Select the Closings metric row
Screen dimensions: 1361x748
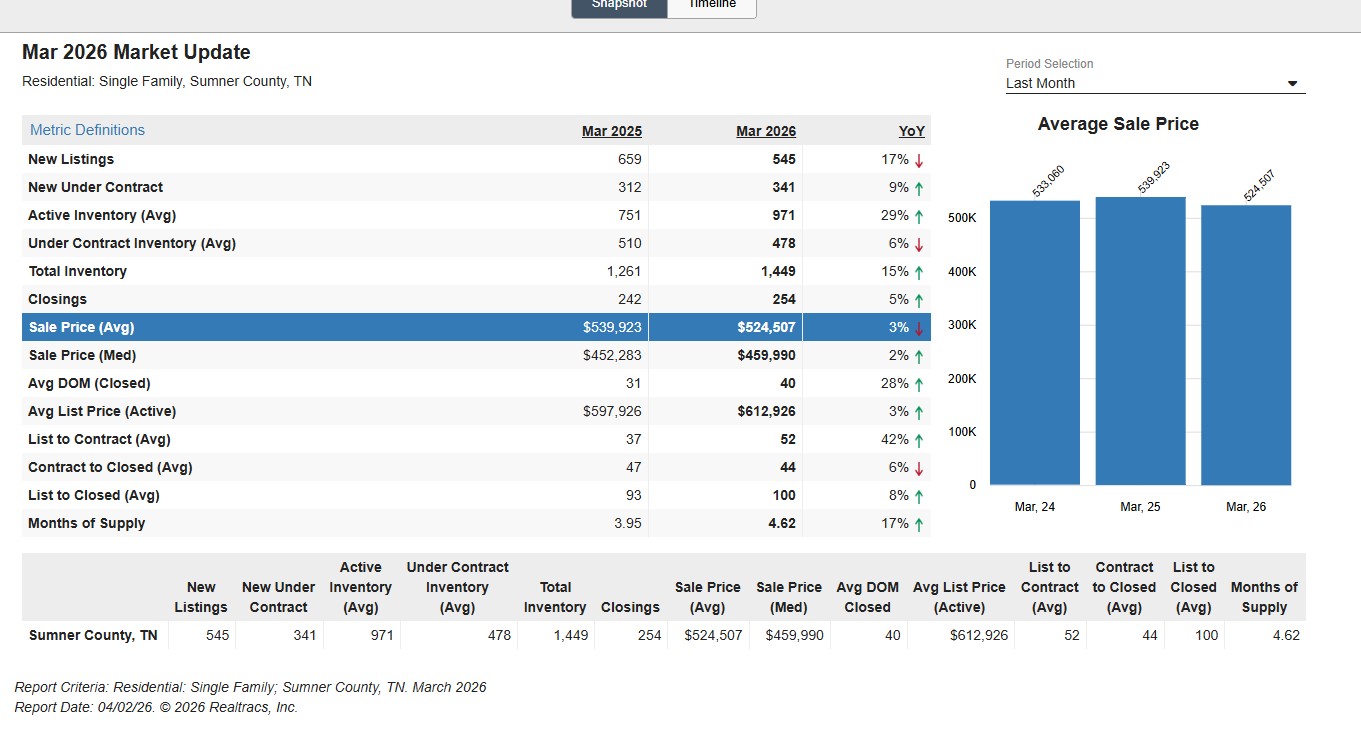[57, 299]
